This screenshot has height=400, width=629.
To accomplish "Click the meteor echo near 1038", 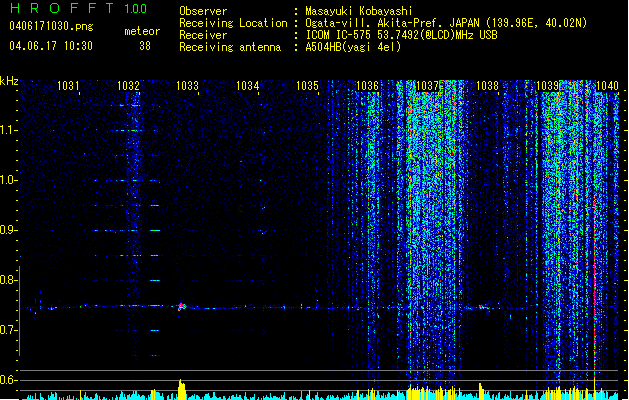I will tap(481, 307).
